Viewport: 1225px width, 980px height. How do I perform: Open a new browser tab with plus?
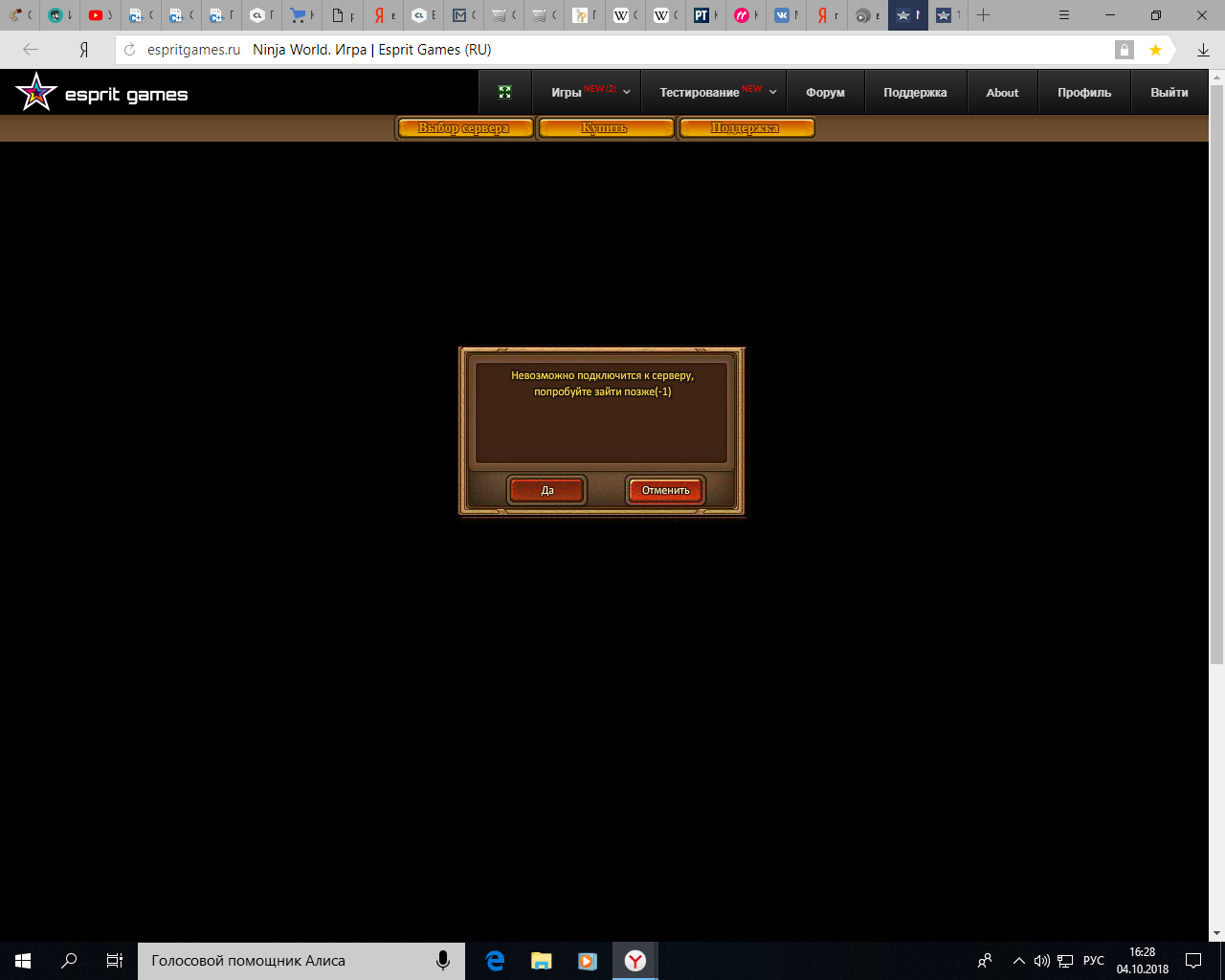(983, 15)
